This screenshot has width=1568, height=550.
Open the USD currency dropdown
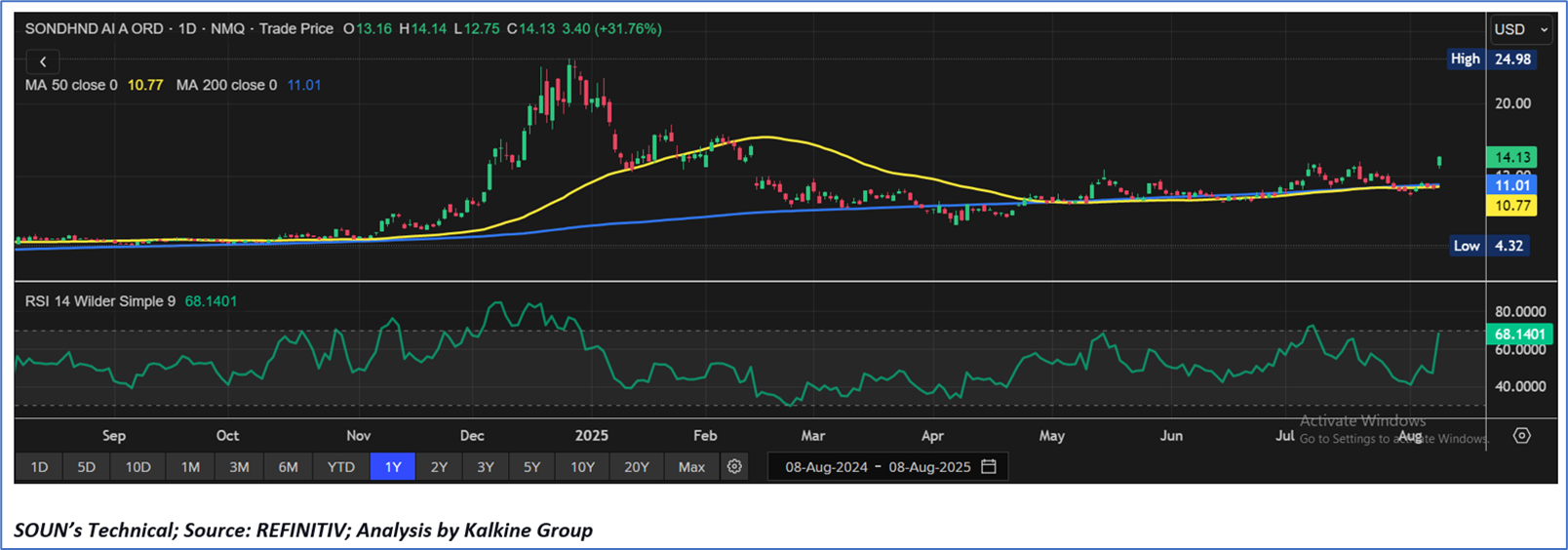coord(1520,29)
